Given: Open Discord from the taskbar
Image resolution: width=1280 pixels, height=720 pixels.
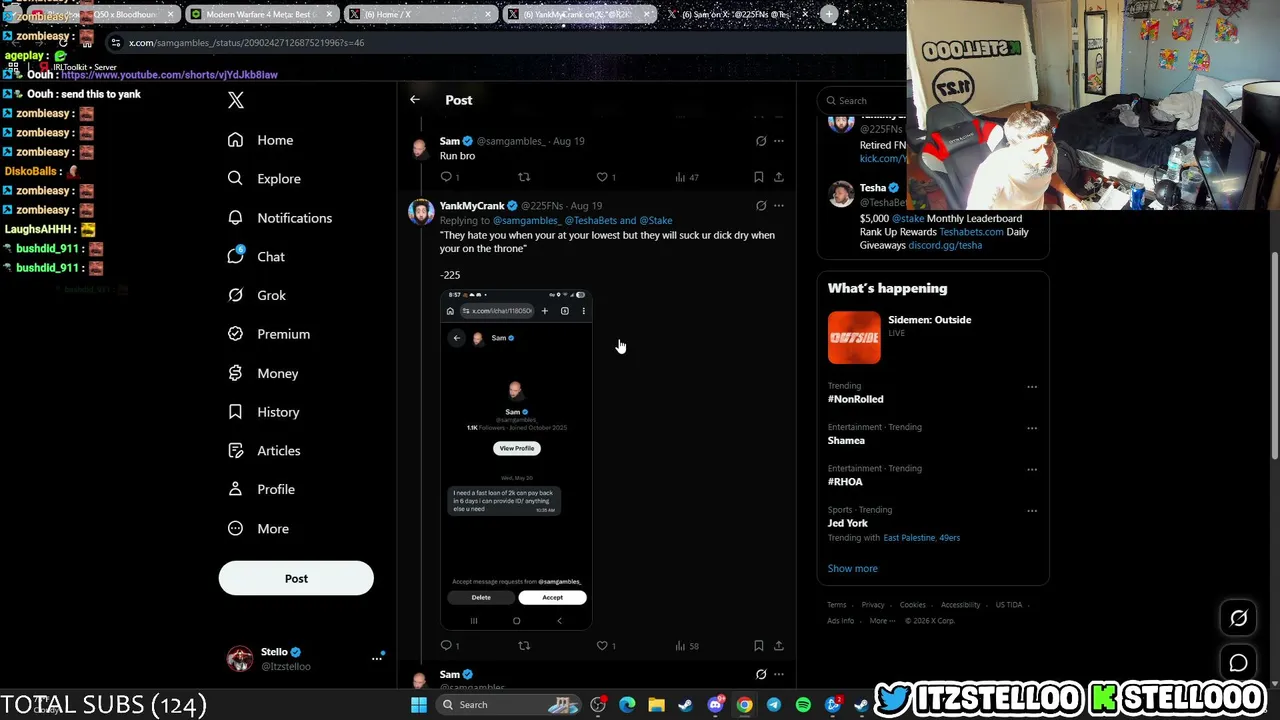Looking at the screenshot, I should coord(715,705).
